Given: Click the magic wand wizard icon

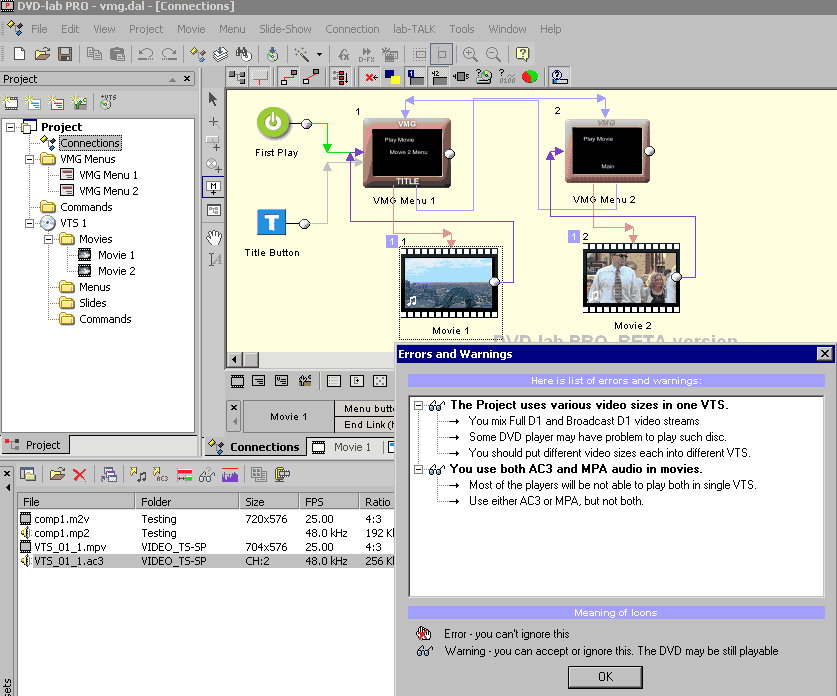Looking at the screenshot, I should point(302,54).
